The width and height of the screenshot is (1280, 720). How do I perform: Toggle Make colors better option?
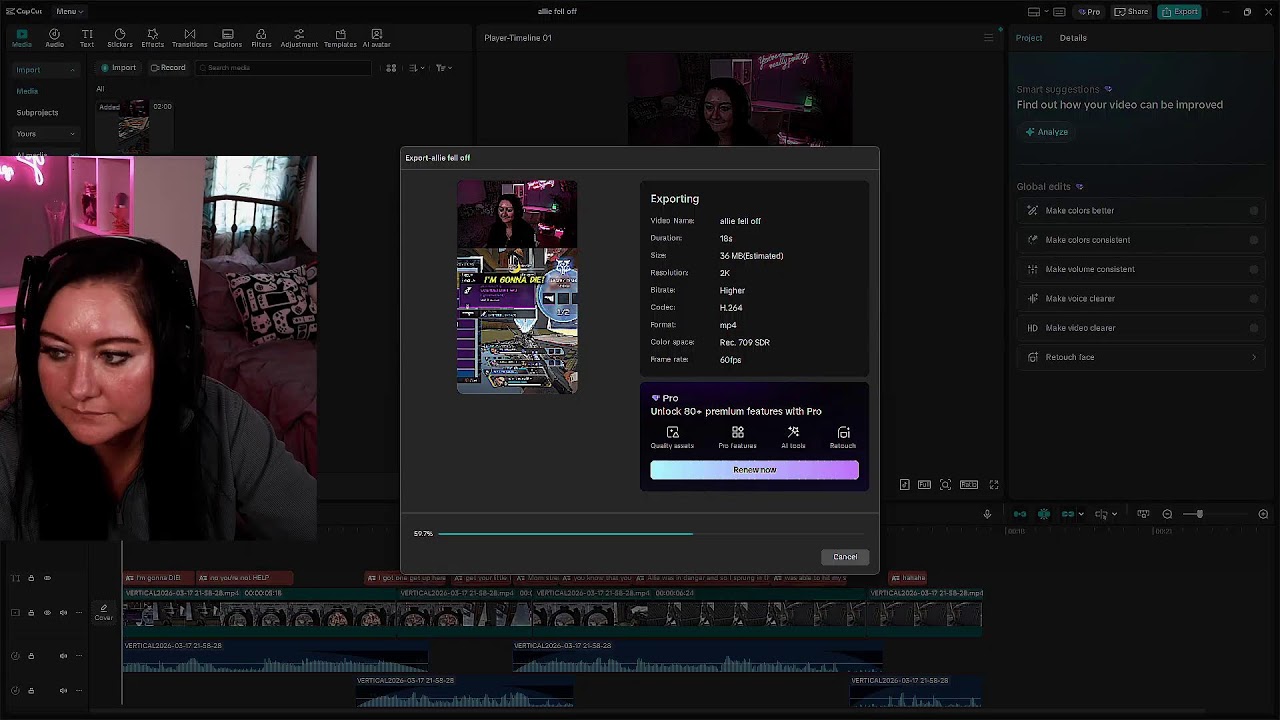pos(1254,211)
